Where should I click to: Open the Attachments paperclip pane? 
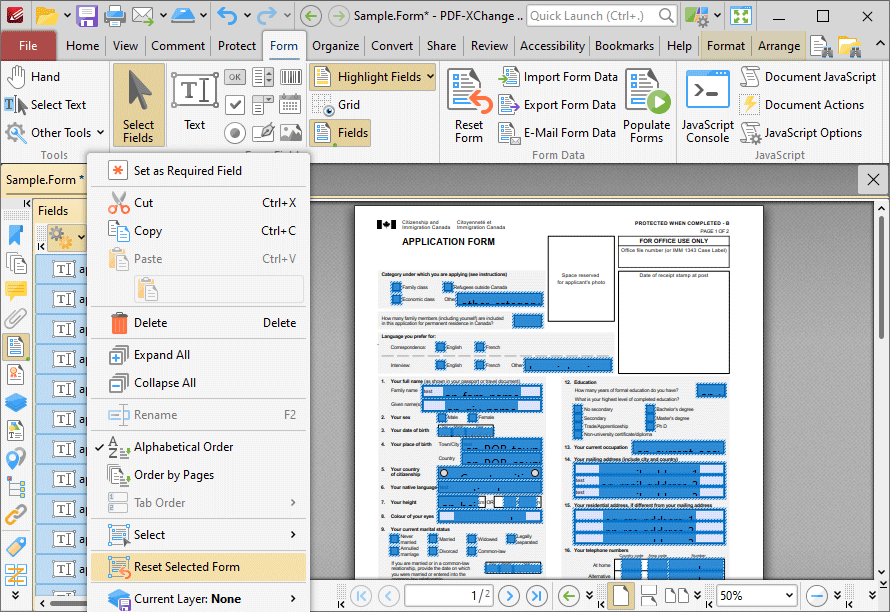click(16, 318)
